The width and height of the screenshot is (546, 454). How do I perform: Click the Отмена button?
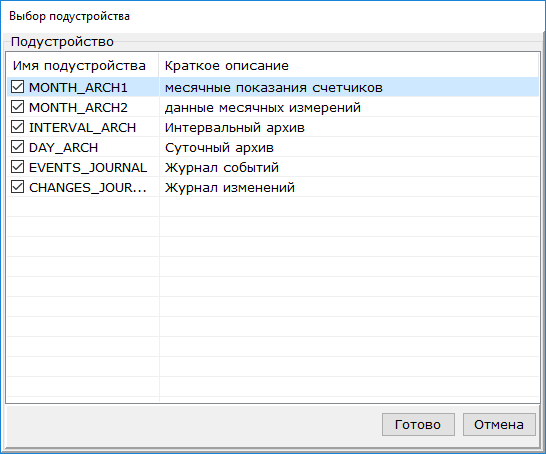click(499, 424)
